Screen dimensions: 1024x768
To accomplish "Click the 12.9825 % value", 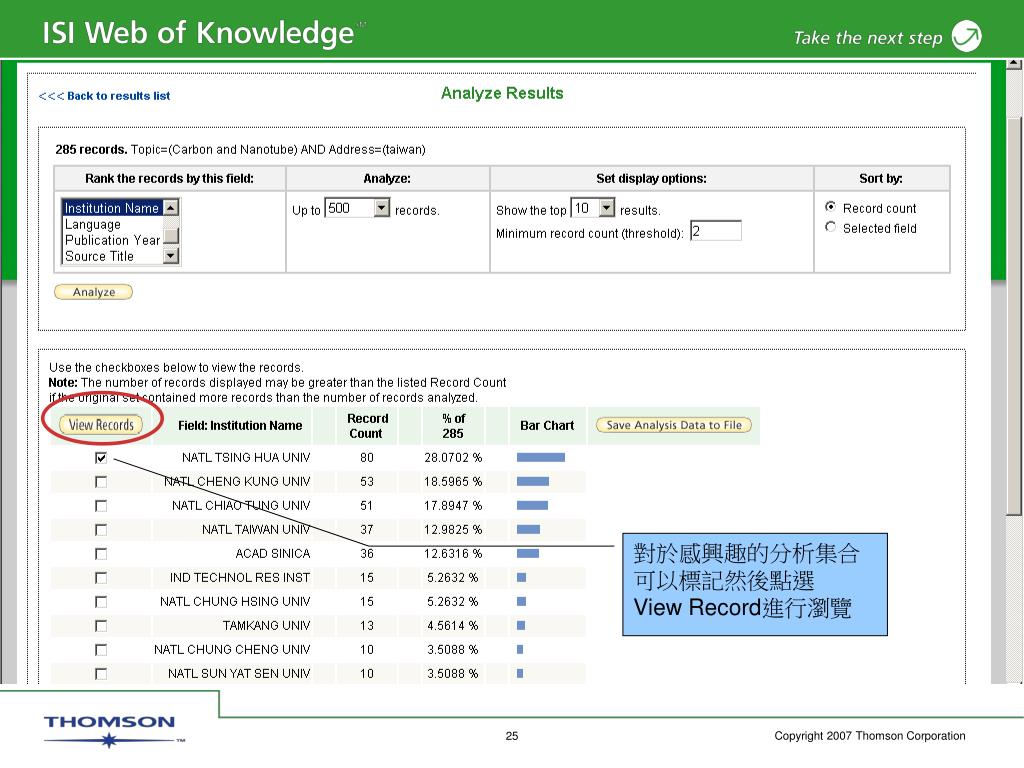I will (x=453, y=530).
